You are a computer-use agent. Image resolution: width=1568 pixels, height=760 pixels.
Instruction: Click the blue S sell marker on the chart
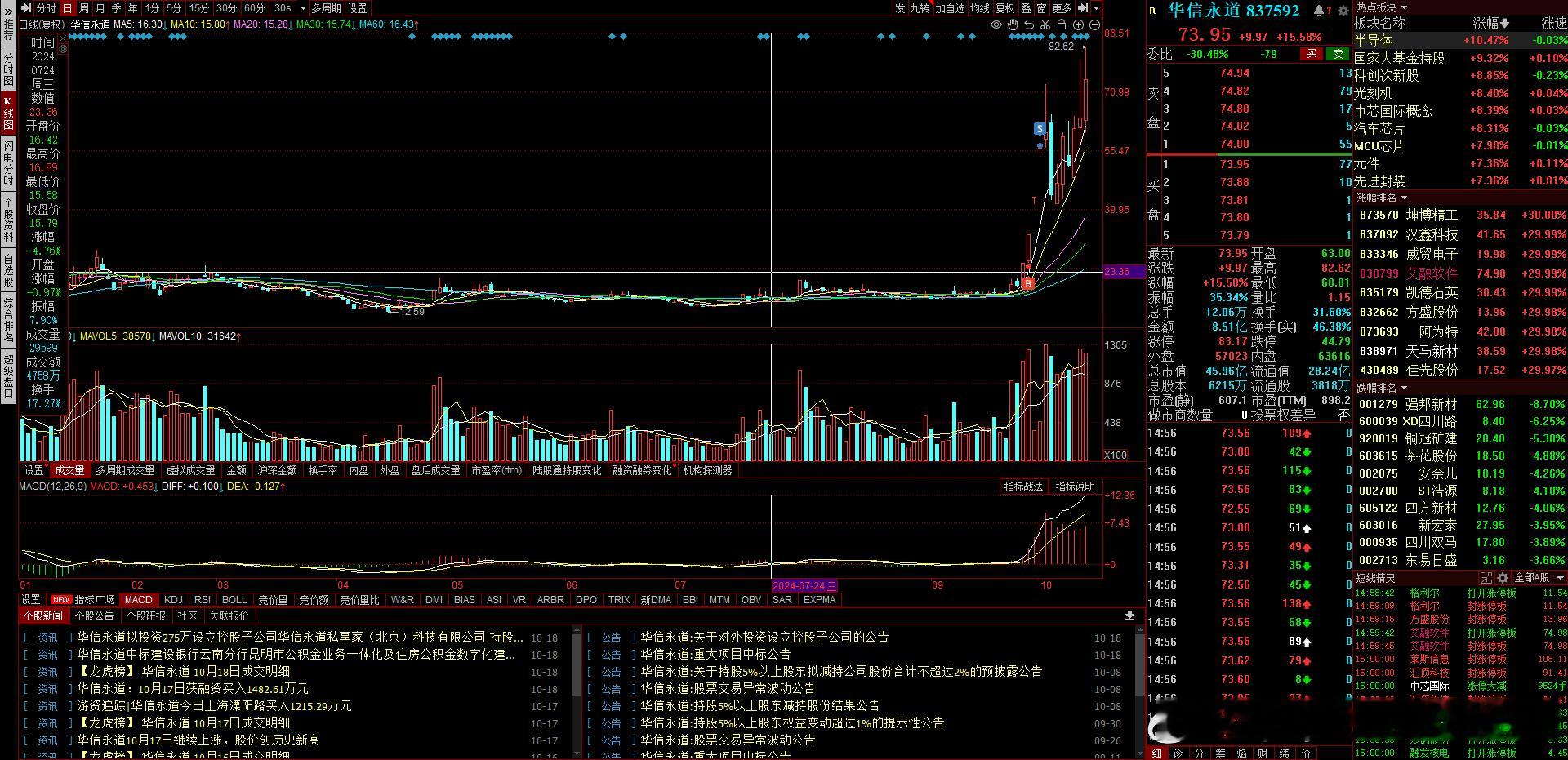pyautogui.click(x=1040, y=128)
